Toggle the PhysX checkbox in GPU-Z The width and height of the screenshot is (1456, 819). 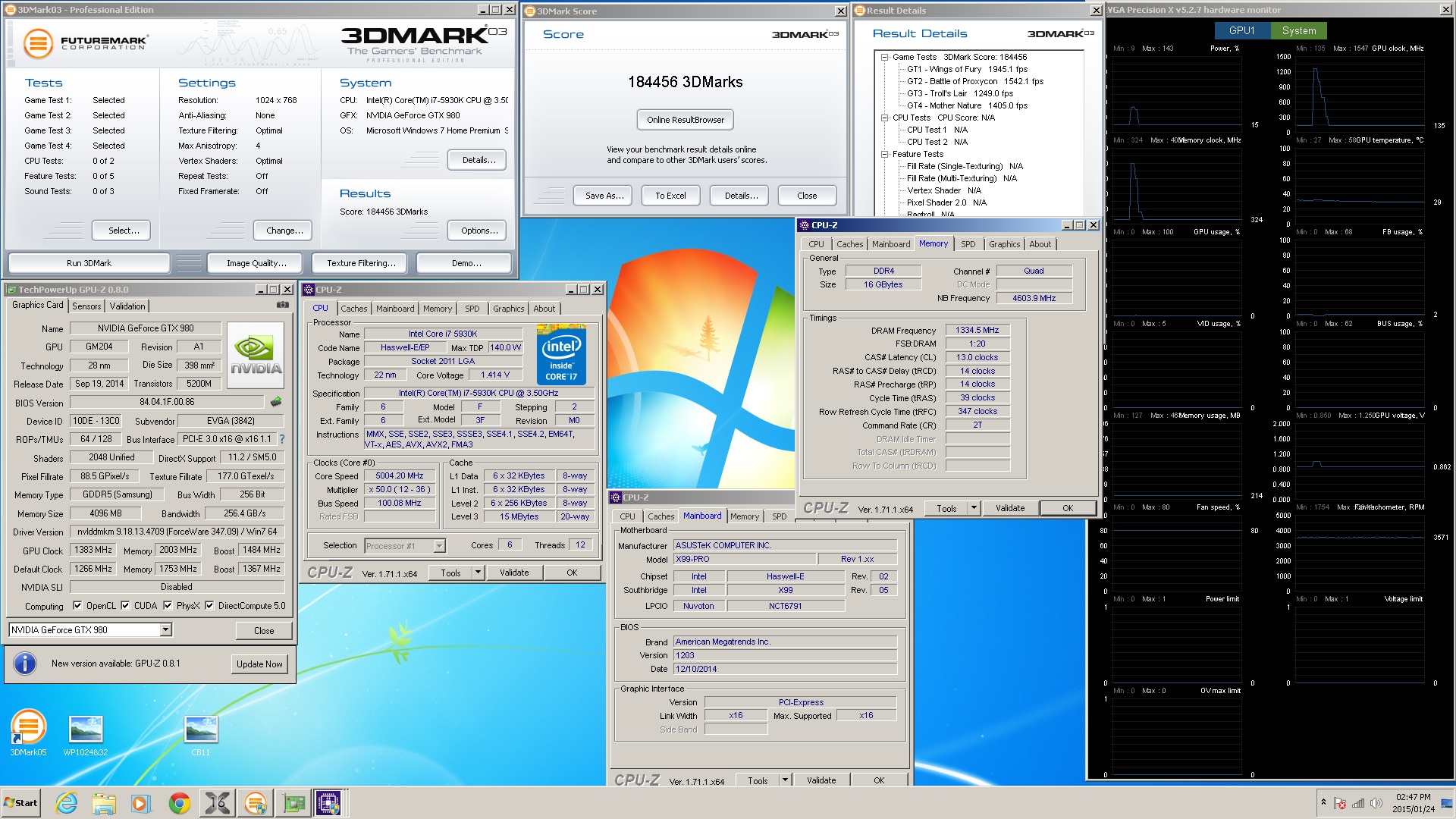pos(168,606)
